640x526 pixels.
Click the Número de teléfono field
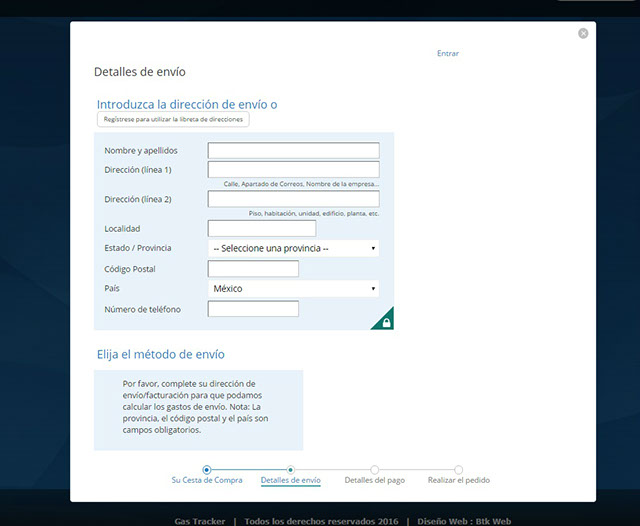click(253, 309)
